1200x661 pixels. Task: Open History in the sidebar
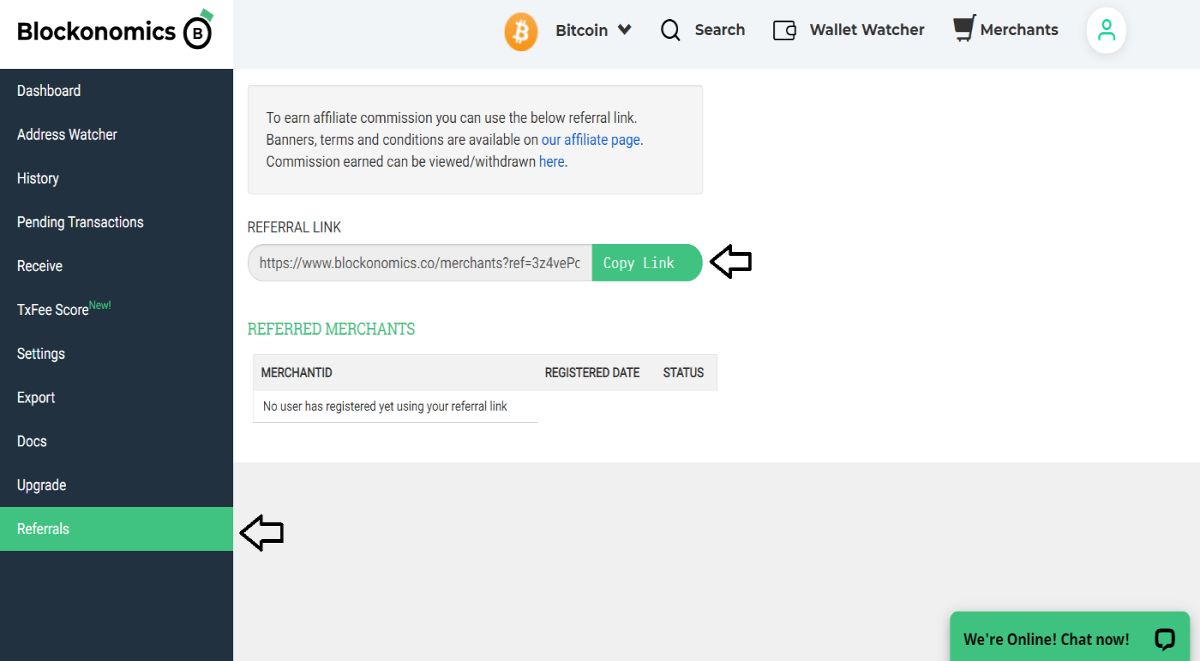(116, 179)
